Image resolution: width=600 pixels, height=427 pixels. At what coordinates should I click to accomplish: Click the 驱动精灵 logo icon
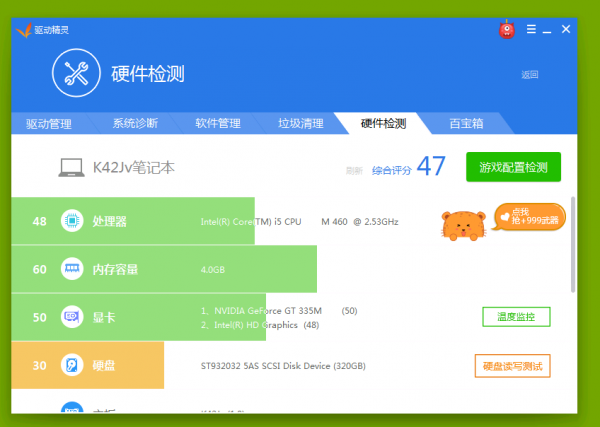point(23,30)
